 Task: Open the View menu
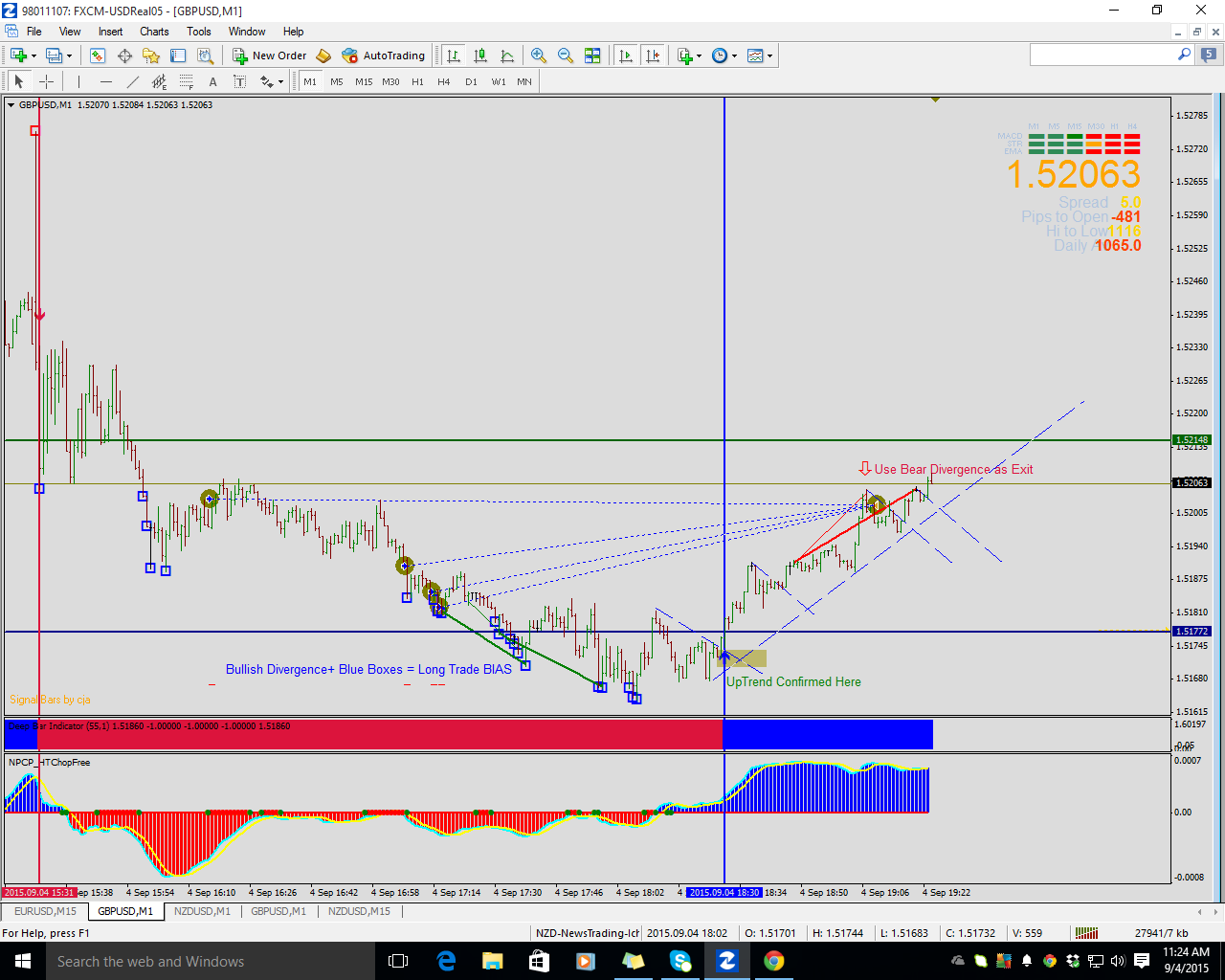(70, 32)
